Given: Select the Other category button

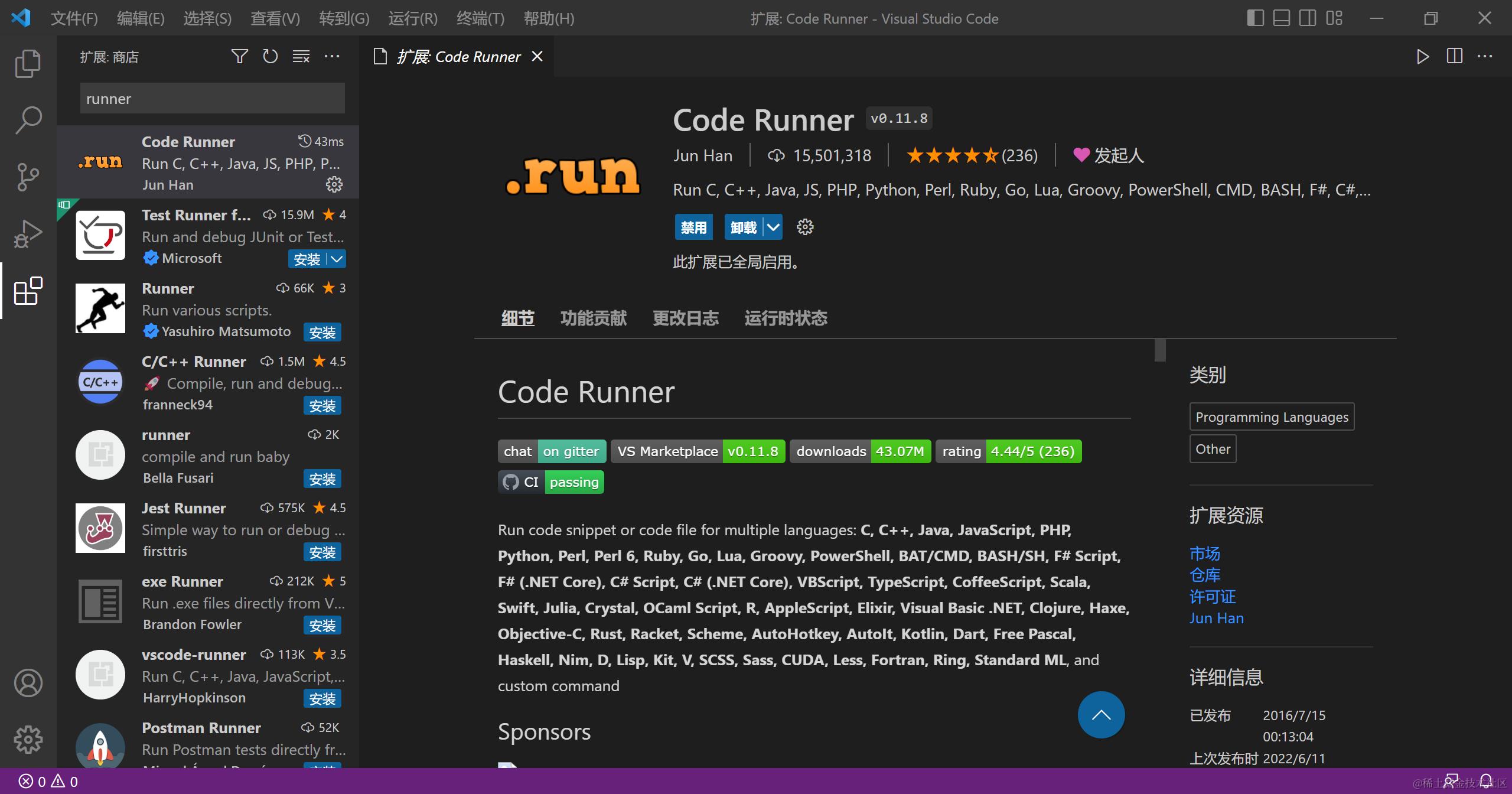Looking at the screenshot, I should 1212,448.
